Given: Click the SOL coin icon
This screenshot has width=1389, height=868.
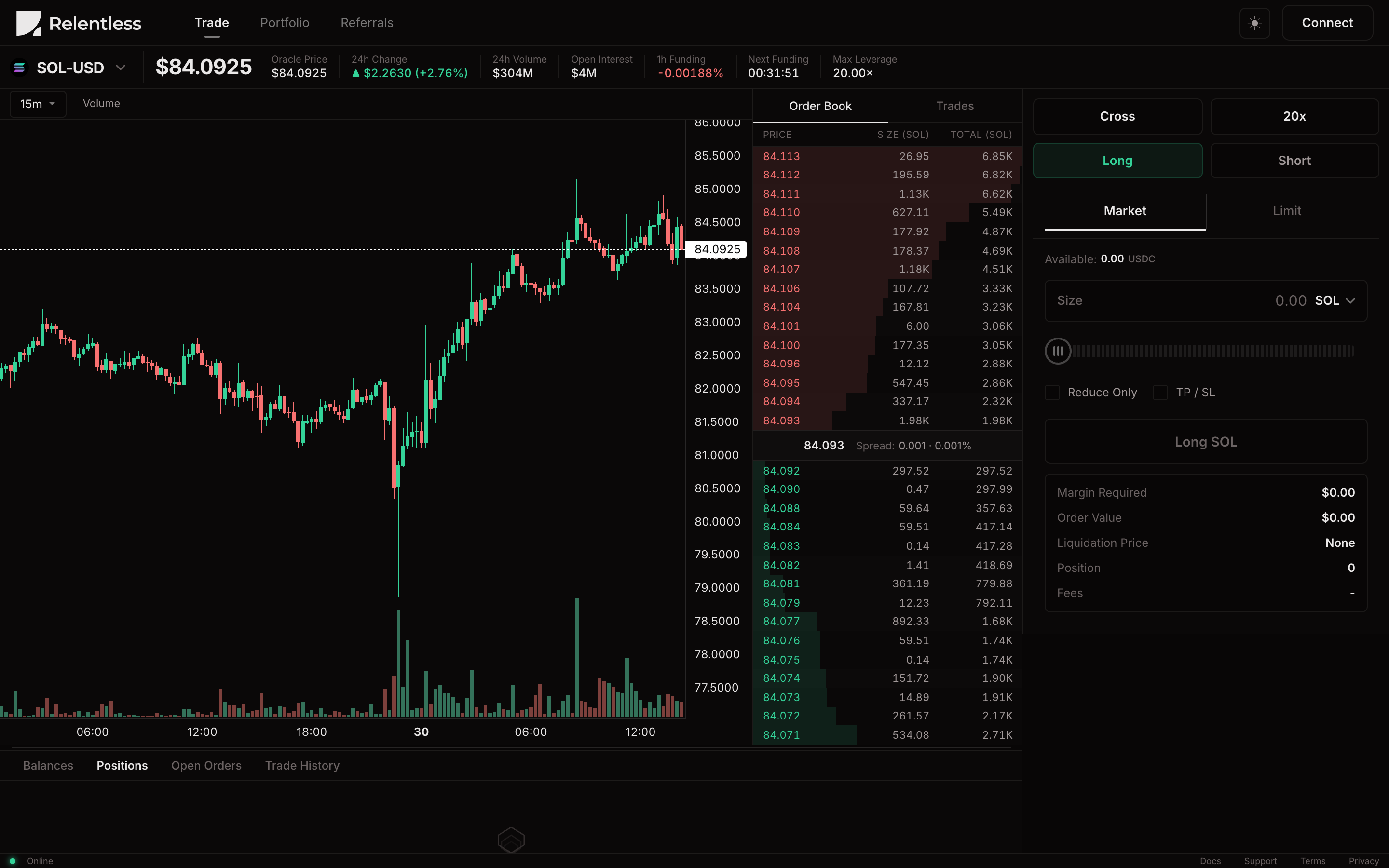Looking at the screenshot, I should 19,68.
